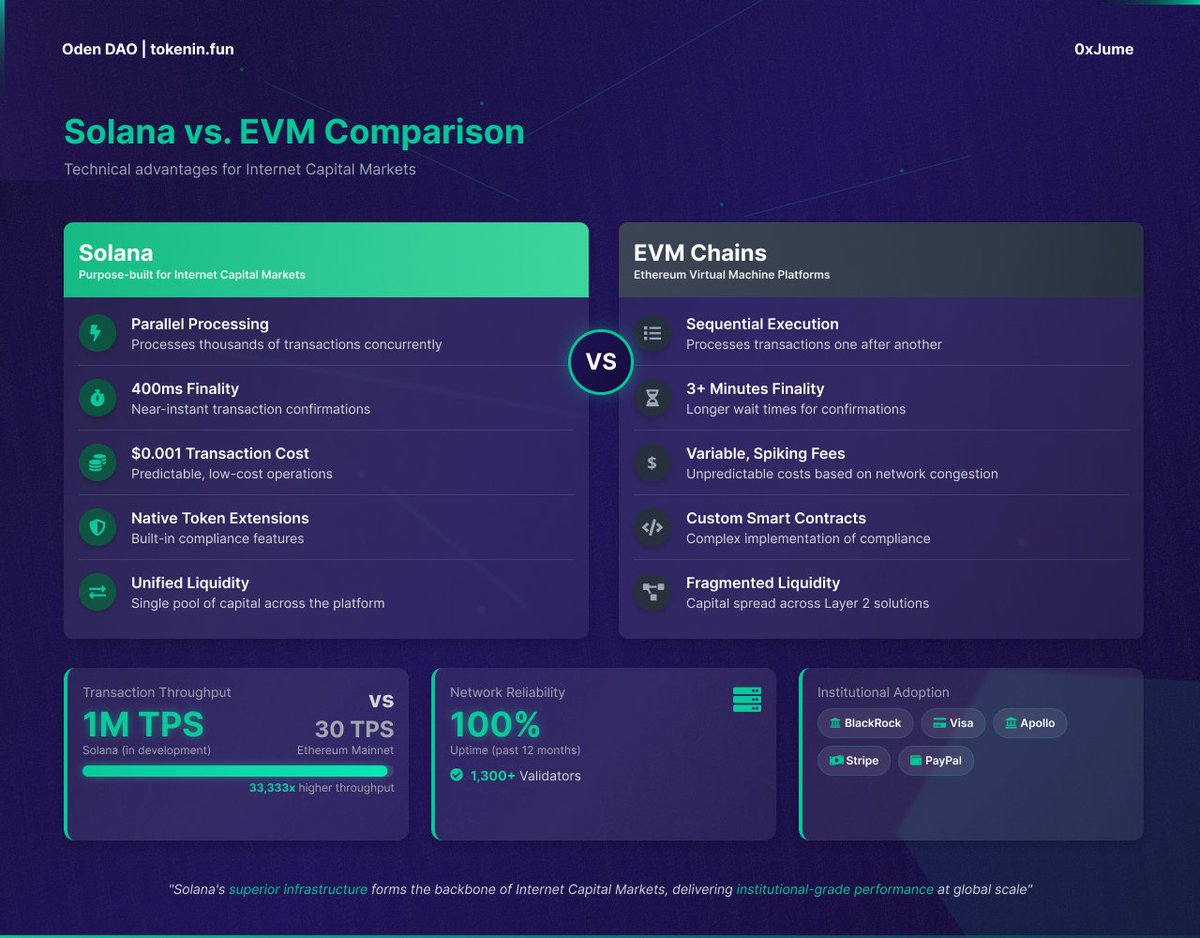The width and height of the screenshot is (1200, 938).
Task: Click 'Longer wait times for confirmations' text
Action: click(796, 409)
